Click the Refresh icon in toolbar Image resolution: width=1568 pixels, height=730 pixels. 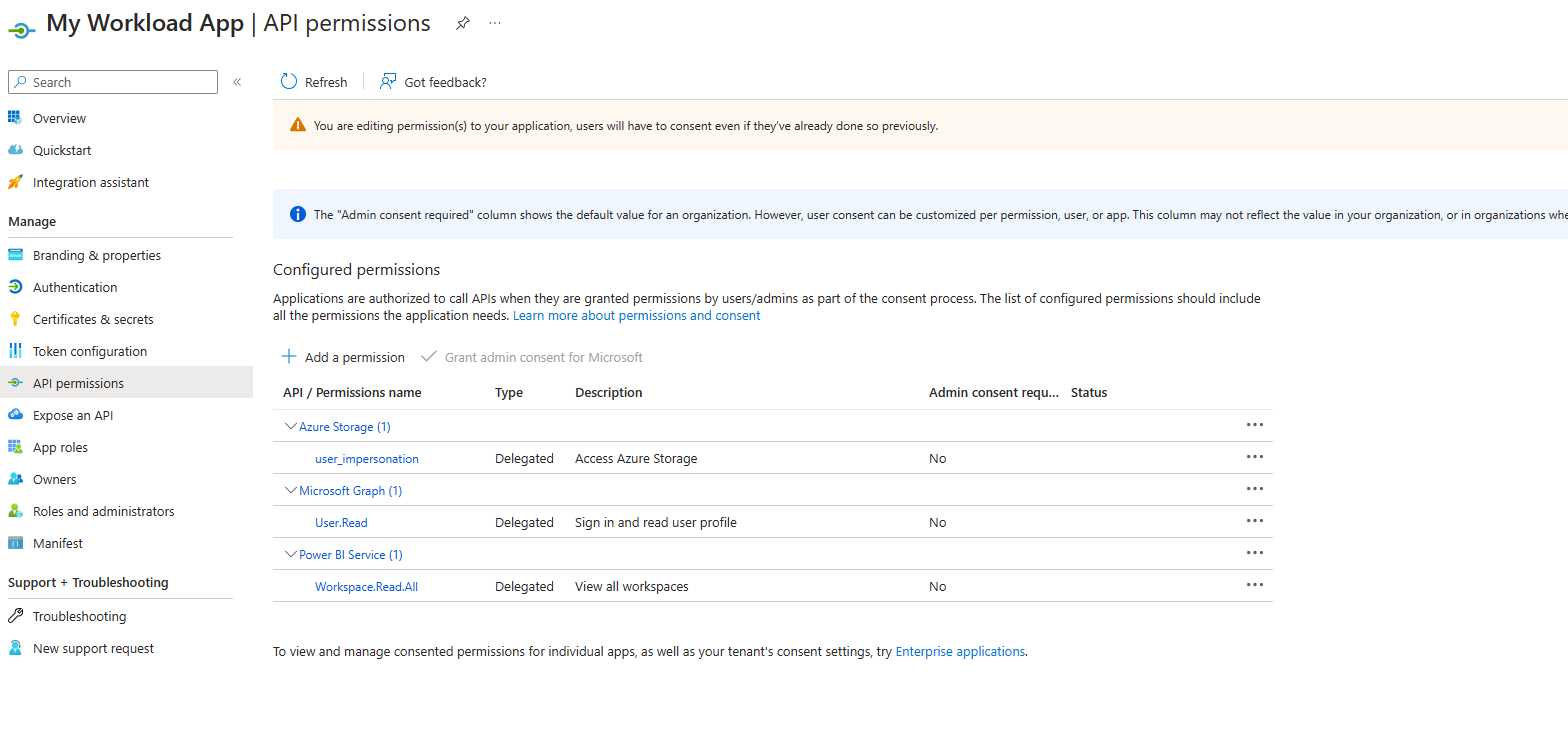pyautogui.click(x=289, y=82)
